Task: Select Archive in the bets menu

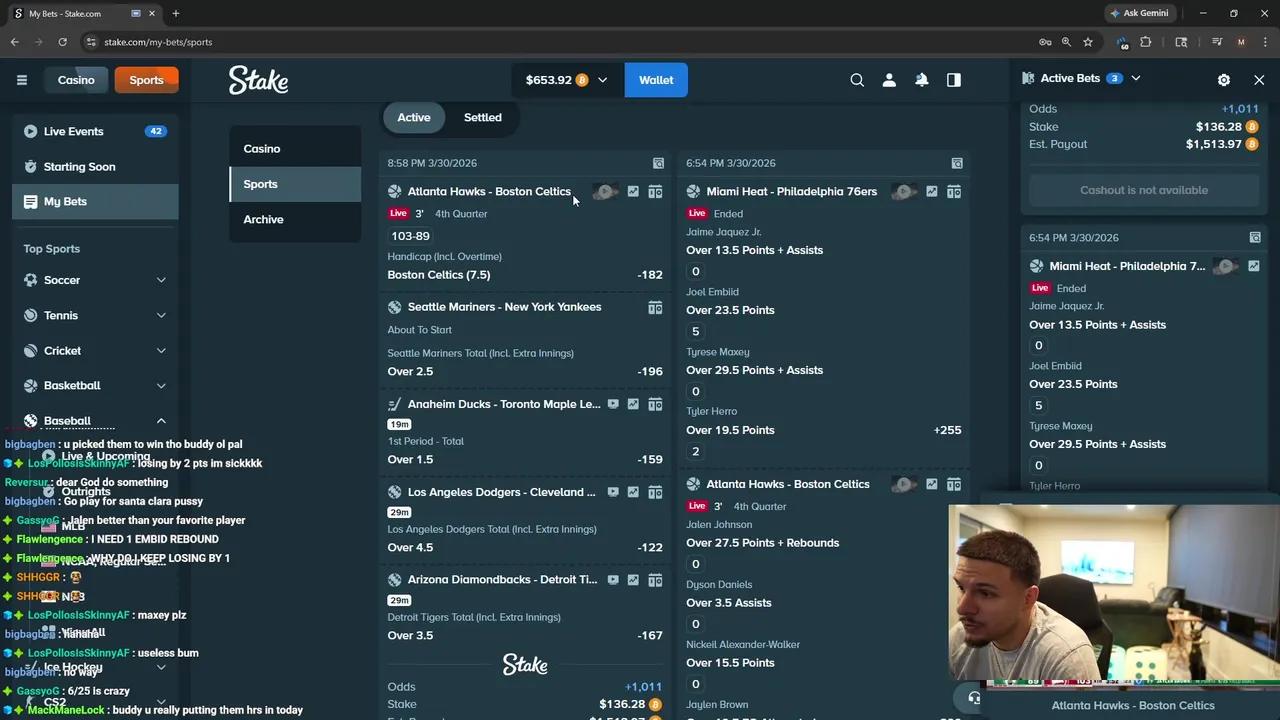Action: point(263,219)
